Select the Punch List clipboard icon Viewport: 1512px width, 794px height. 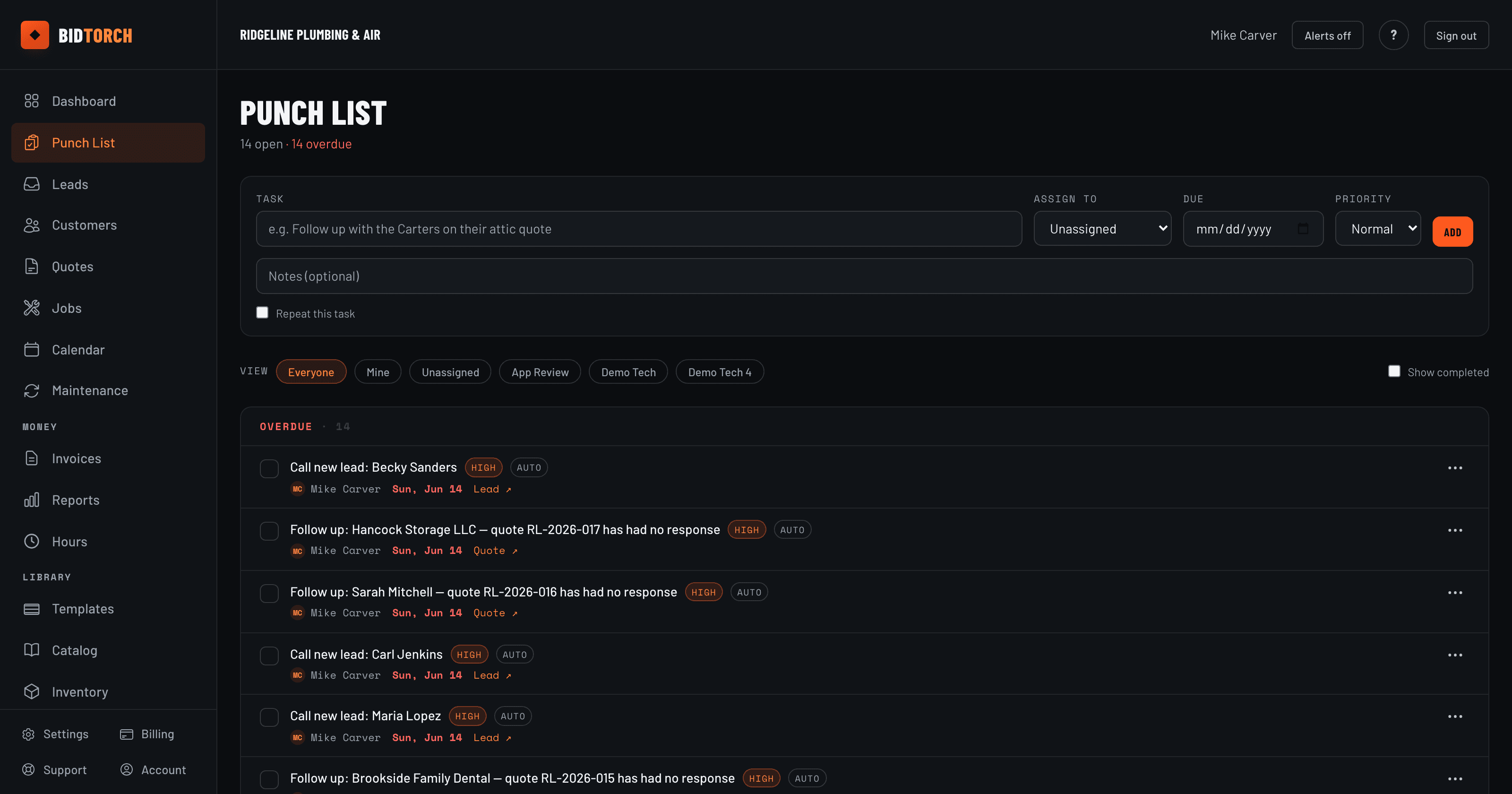(x=32, y=143)
